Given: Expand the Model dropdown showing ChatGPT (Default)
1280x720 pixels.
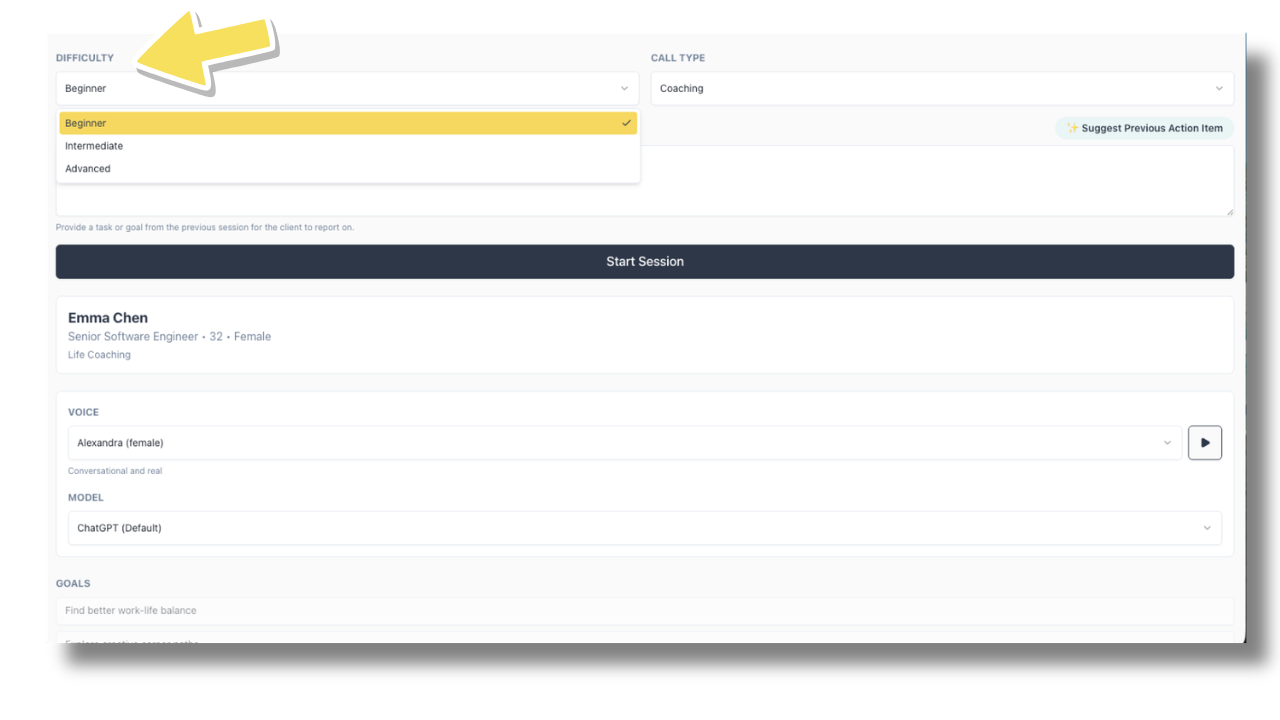Looking at the screenshot, I should click(640, 528).
